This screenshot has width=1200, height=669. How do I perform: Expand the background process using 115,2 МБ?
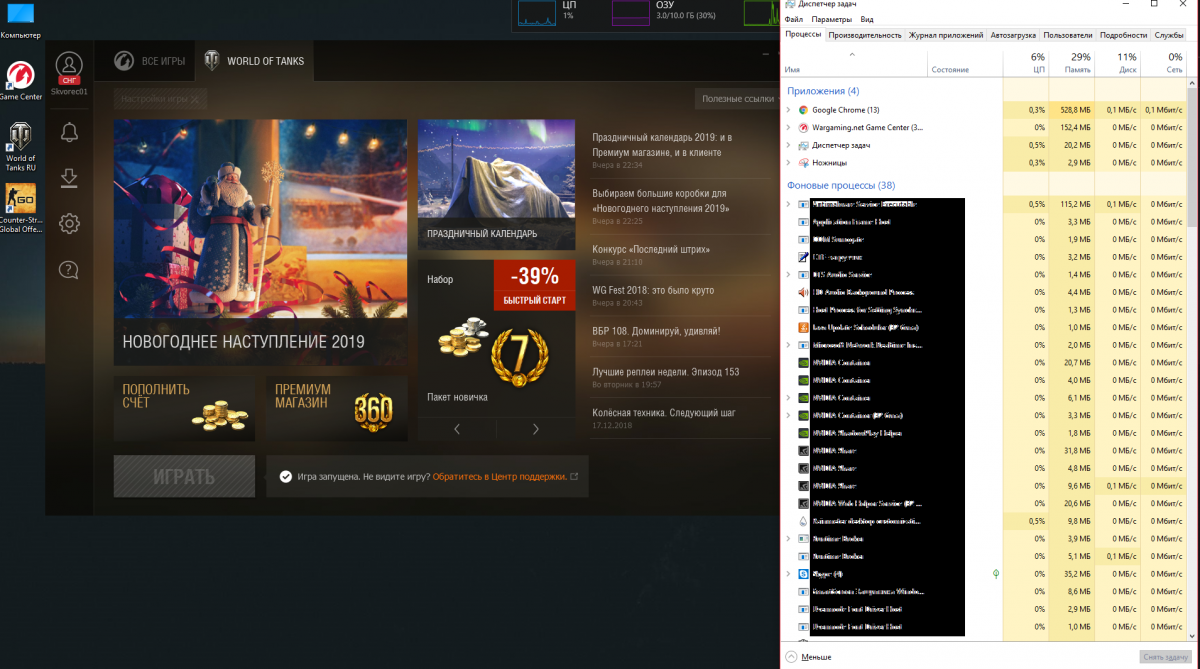(788, 204)
